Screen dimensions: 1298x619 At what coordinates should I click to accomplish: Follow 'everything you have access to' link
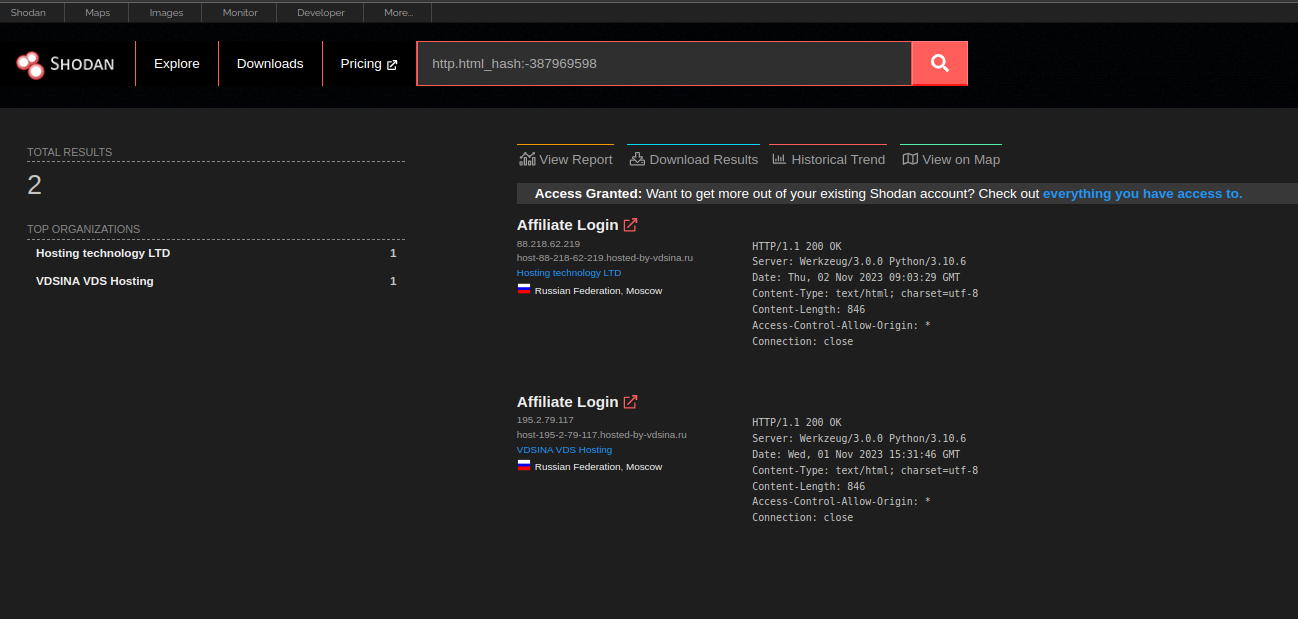tap(1143, 193)
